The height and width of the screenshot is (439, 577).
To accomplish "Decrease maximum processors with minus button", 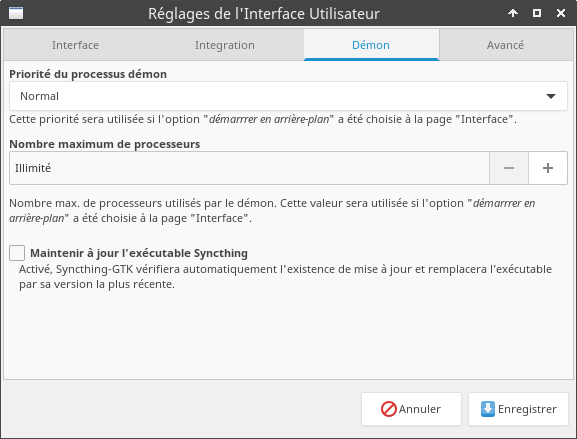I will 509,168.
